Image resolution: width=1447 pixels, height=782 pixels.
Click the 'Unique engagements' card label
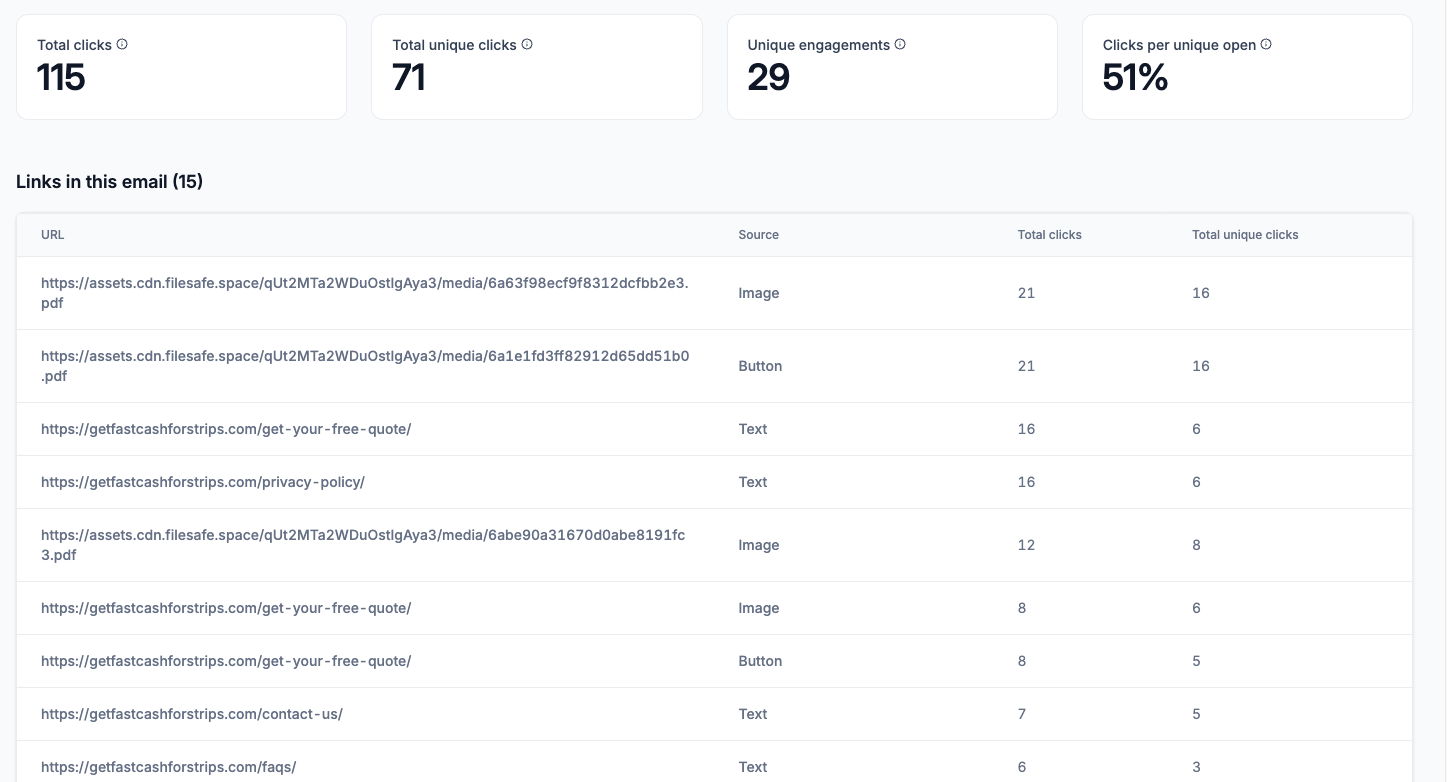point(819,45)
